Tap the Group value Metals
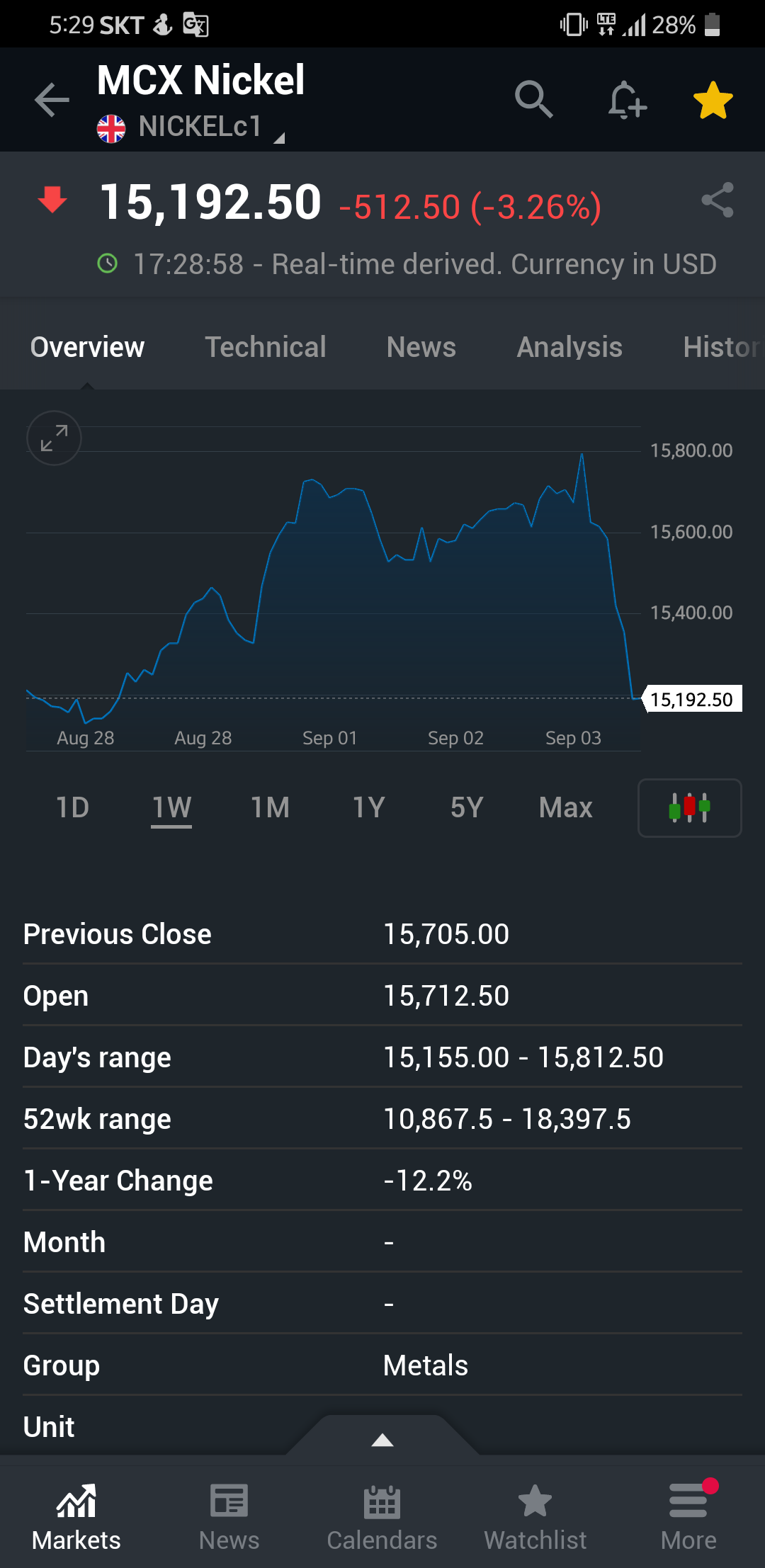 coord(426,1365)
